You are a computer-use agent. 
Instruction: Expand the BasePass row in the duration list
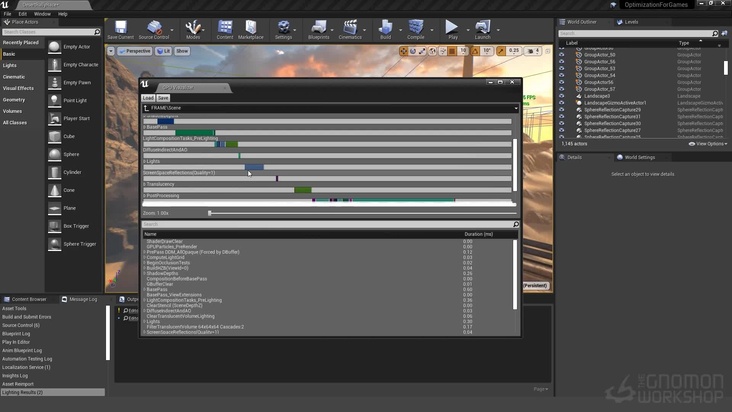click(x=144, y=289)
